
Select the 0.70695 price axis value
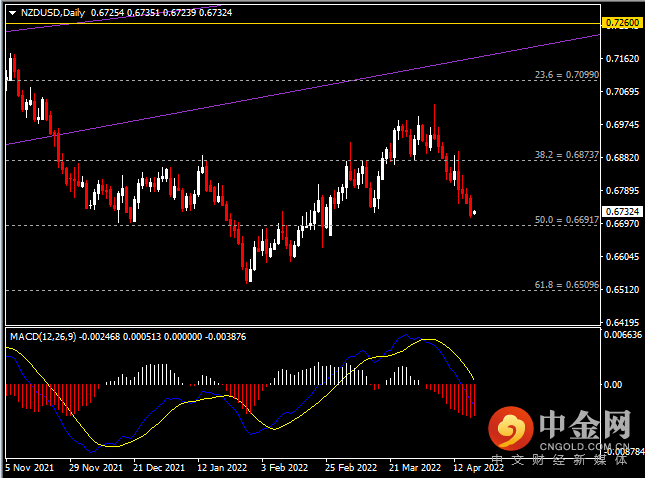pos(622,92)
